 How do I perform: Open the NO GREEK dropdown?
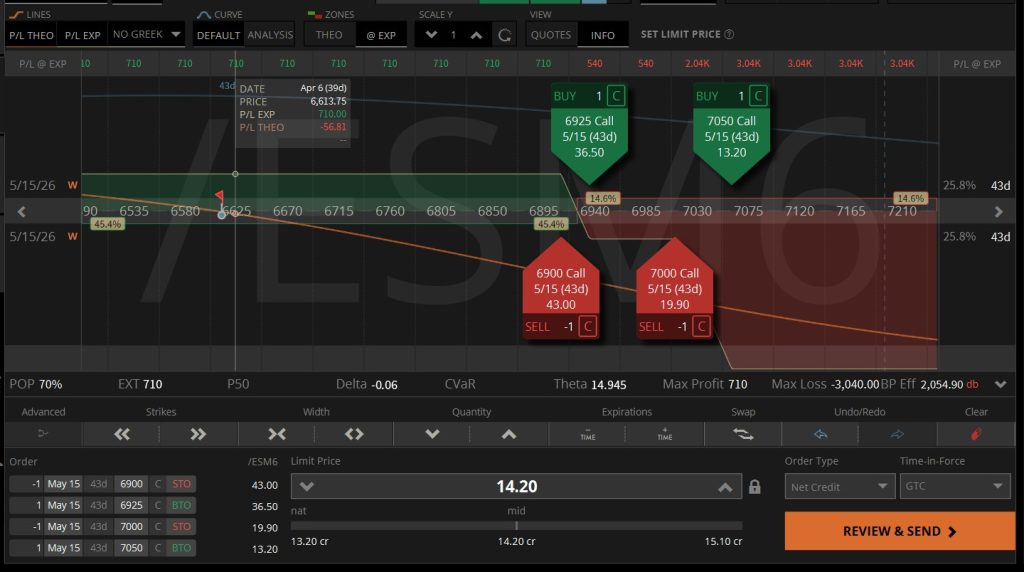tap(146, 34)
